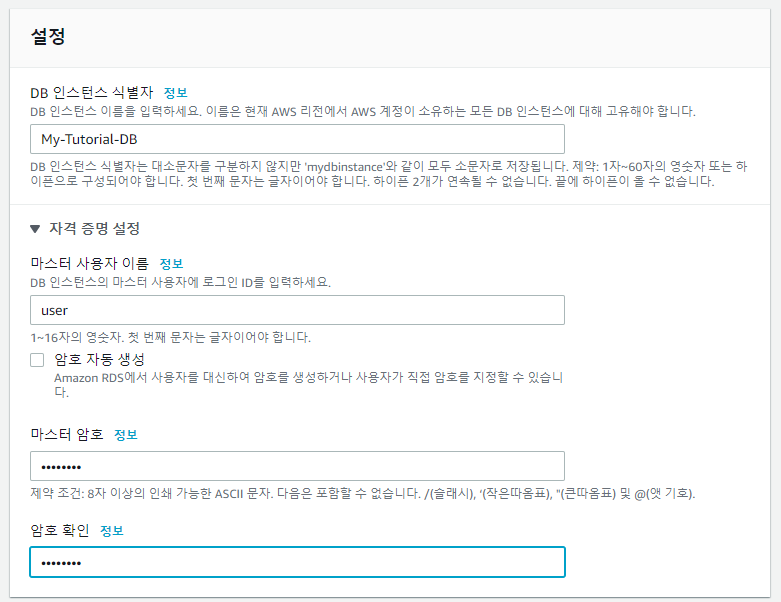Open the 정보 link beside DB 인스턴스 식별자
Viewport: 781px width, 602px height.
coord(175,92)
